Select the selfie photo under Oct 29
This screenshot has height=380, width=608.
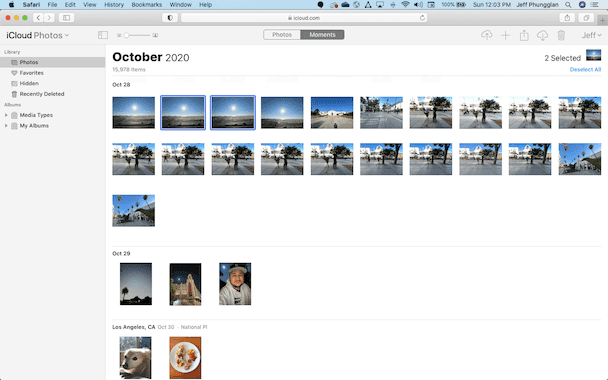click(235, 284)
